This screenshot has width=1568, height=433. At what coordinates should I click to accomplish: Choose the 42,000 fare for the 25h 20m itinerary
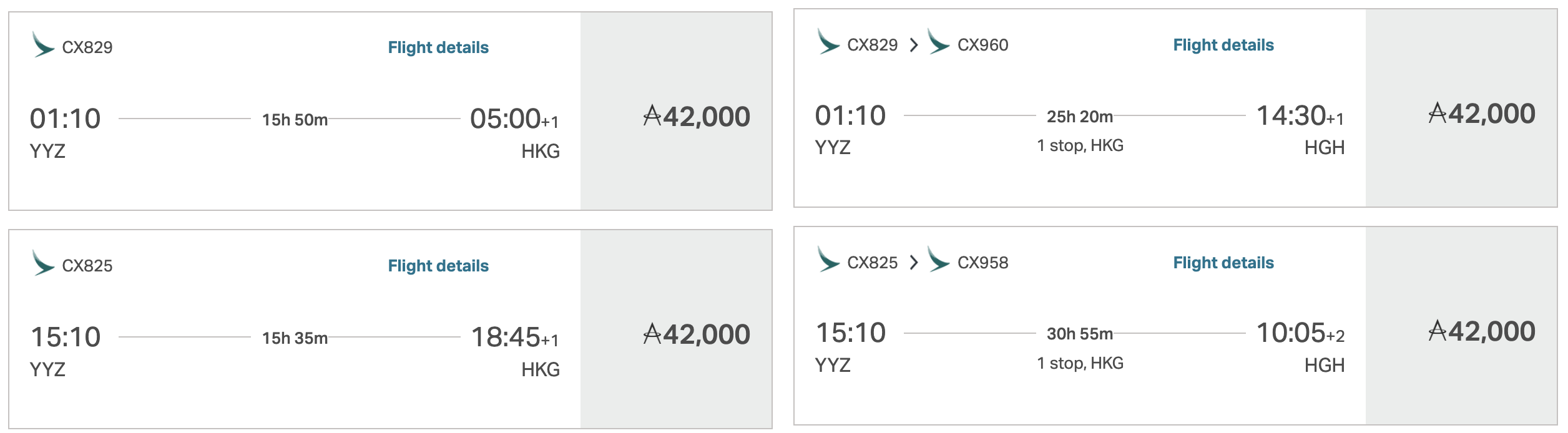pyautogui.click(x=1482, y=114)
